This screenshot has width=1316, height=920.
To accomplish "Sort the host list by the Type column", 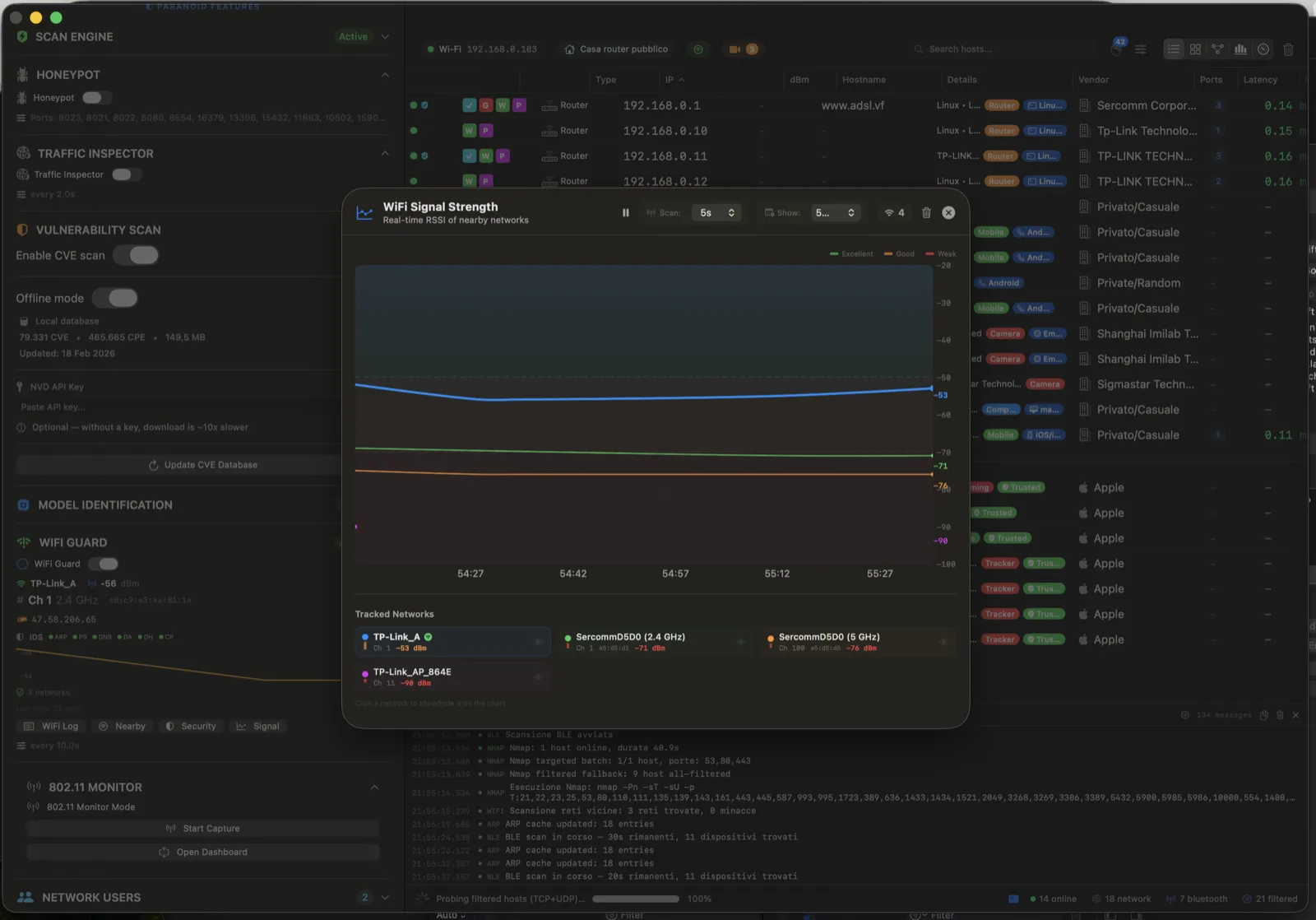I will tap(605, 80).
